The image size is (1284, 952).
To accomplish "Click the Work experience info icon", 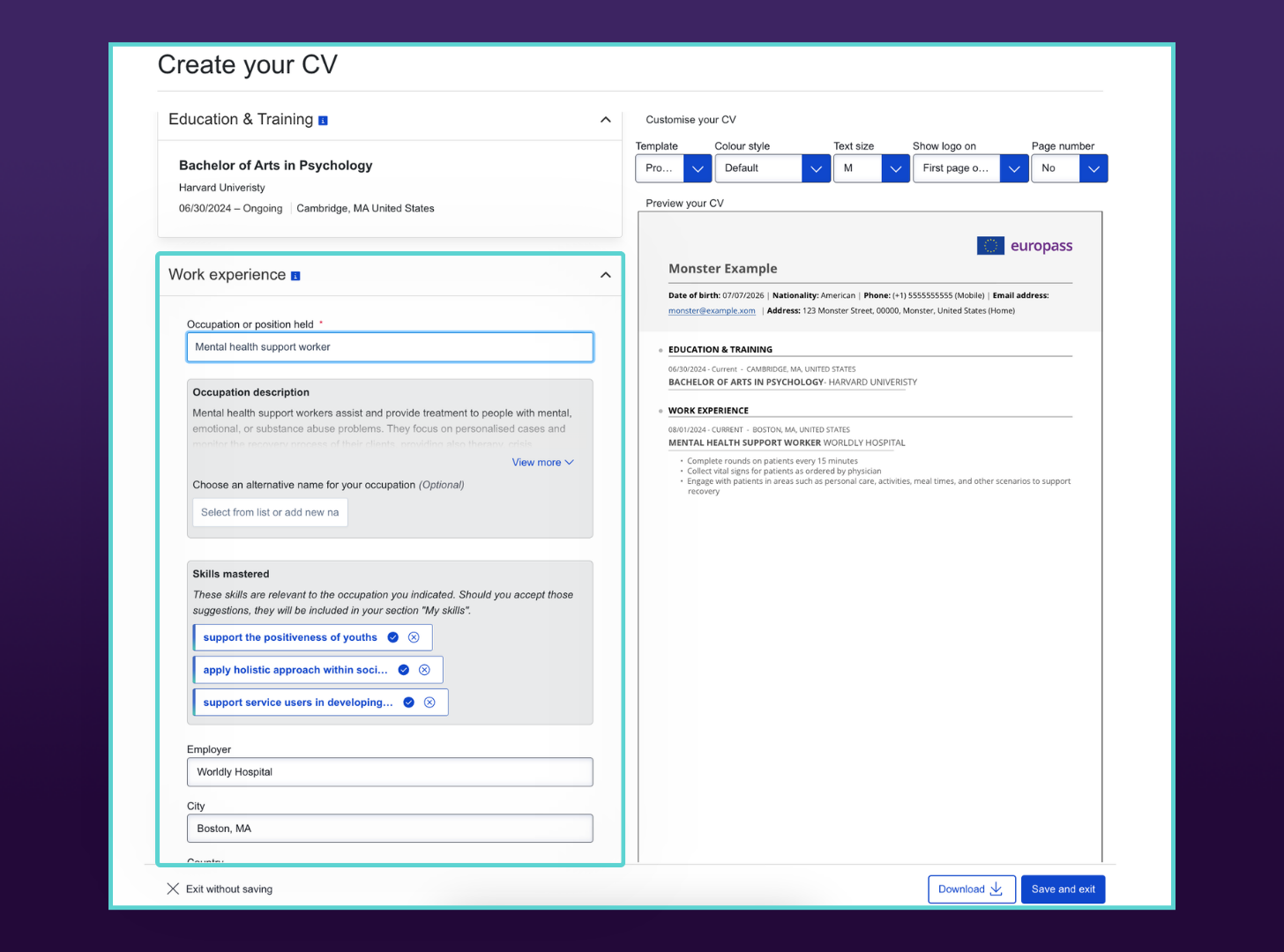I will tap(295, 276).
